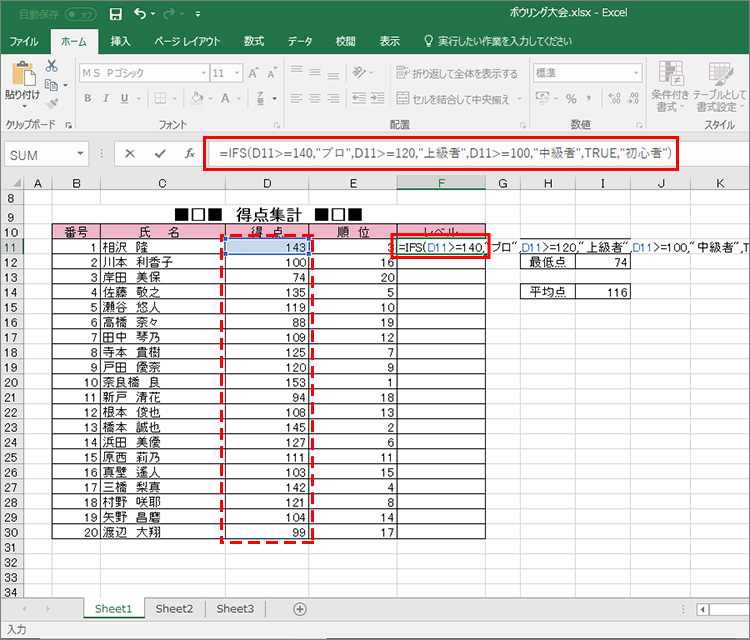Click the Paste (貼り付け) clipboard icon

pyautogui.click(x=21, y=80)
